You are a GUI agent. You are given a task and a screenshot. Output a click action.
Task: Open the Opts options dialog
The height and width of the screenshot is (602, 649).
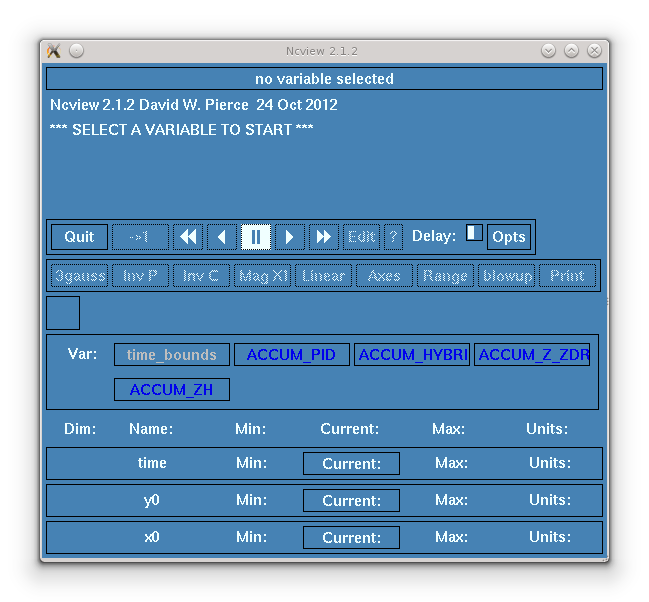[x=508, y=237]
